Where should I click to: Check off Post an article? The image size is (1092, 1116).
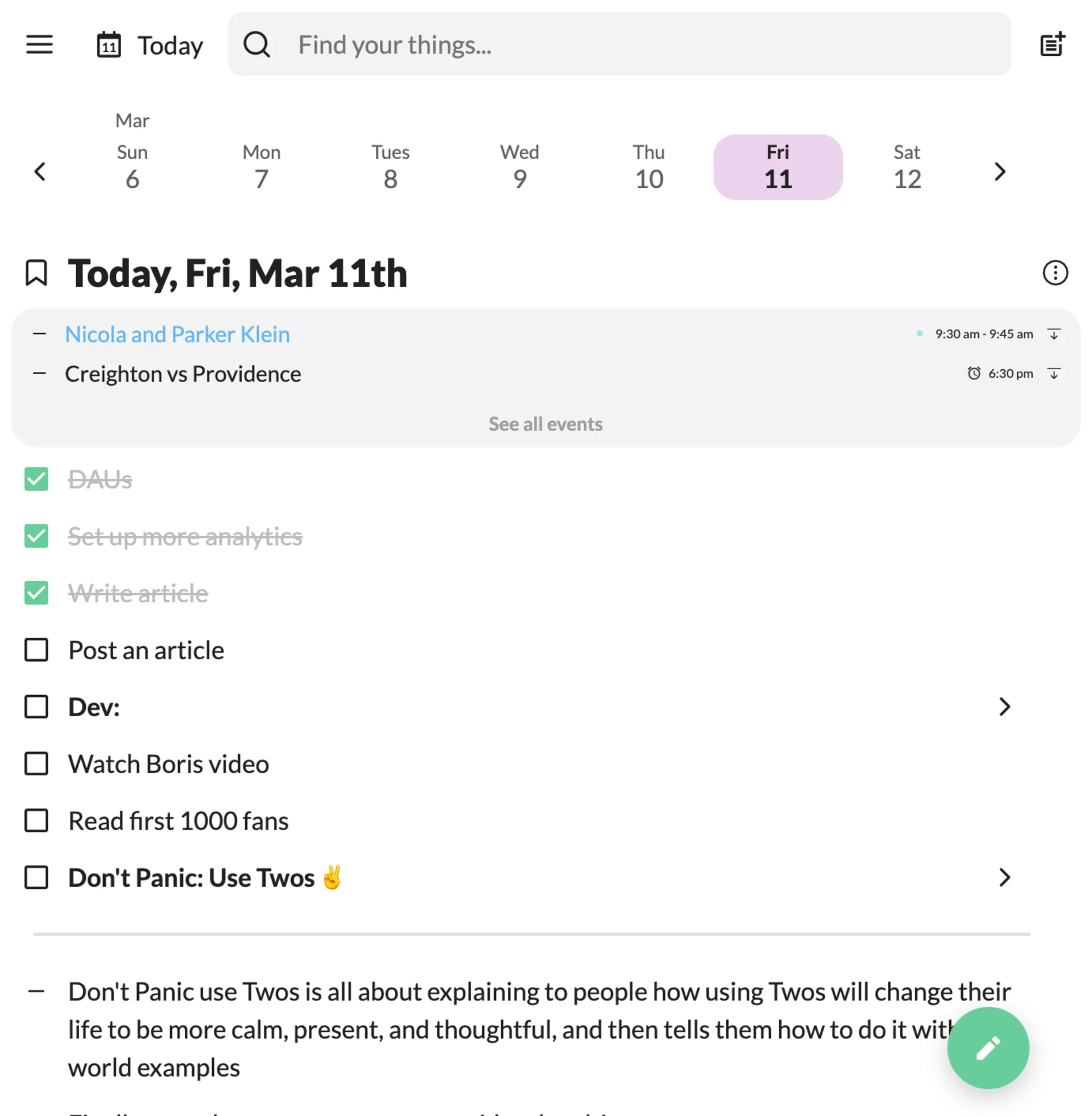click(x=36, y=650)
